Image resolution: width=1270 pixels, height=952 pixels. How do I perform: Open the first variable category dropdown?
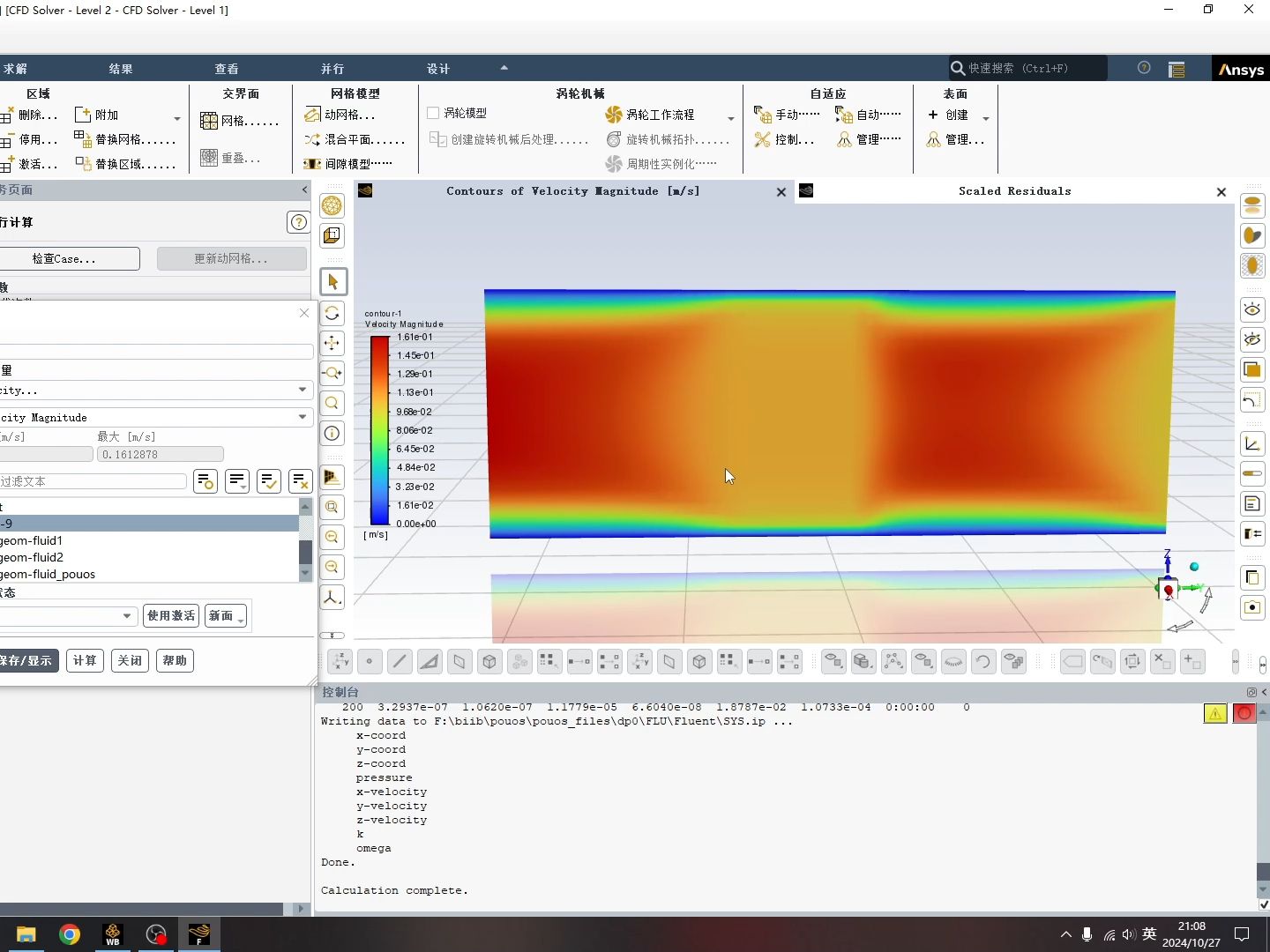(303, 390)
